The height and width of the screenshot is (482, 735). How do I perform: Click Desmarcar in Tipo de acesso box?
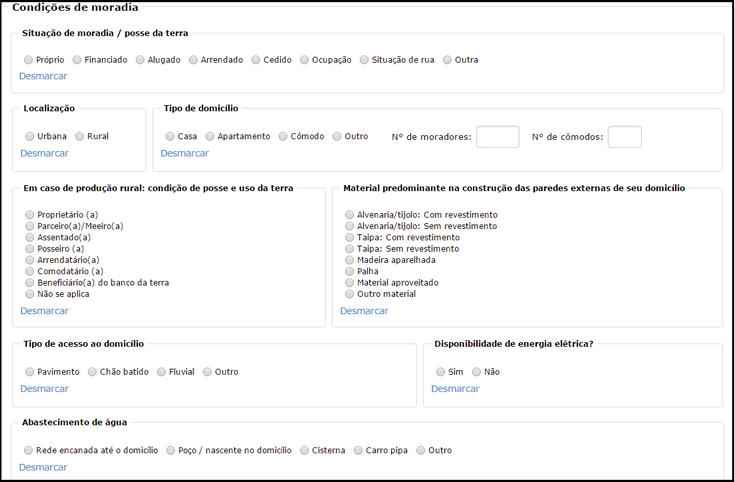point(45,389)
